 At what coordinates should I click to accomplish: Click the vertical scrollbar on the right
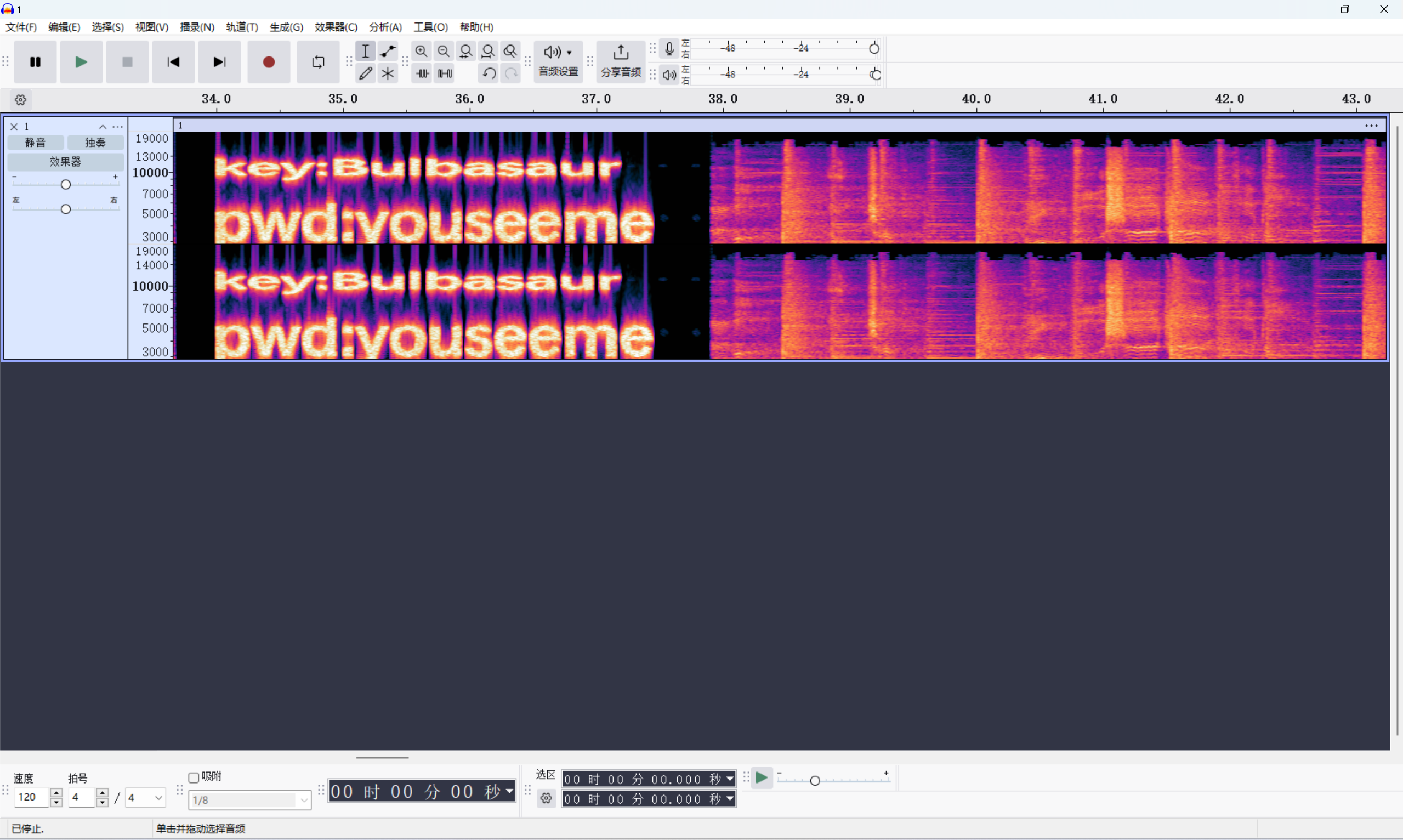point(1397,430)
